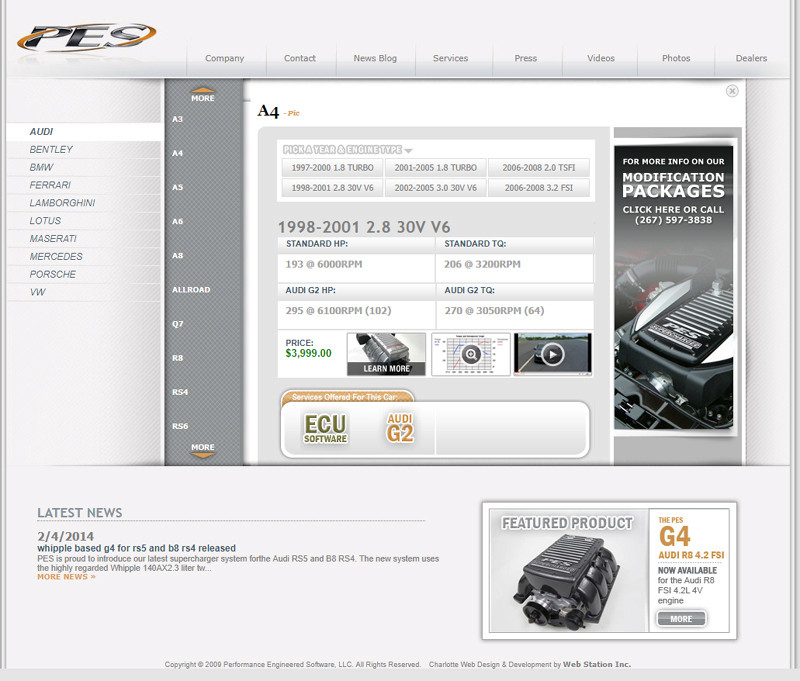Close the A4 panel with the X icon
This screenshot has height=681, width=800.
coord(732,91)
